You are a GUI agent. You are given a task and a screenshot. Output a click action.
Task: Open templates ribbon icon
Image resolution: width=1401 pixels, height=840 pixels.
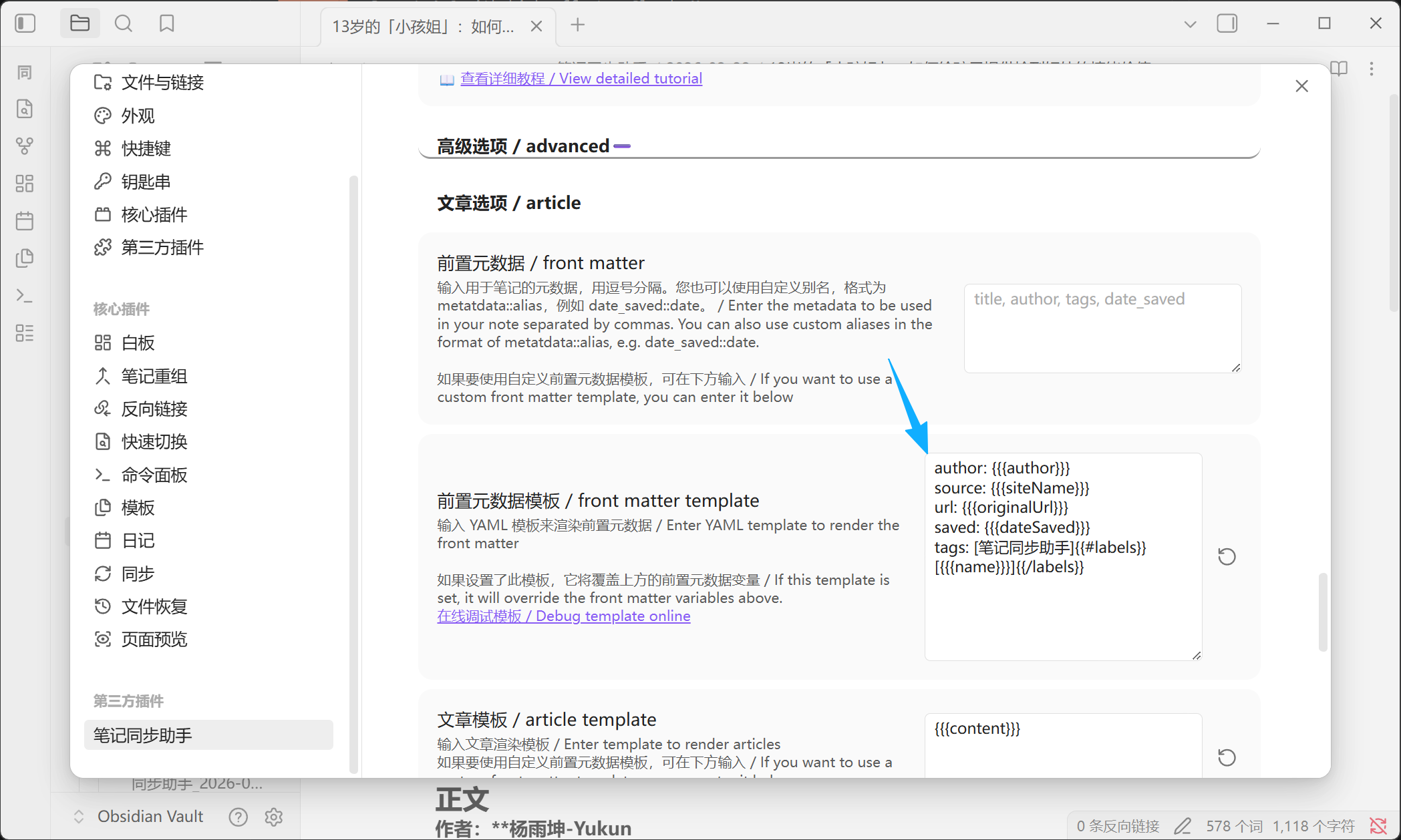tap(25, 258)
